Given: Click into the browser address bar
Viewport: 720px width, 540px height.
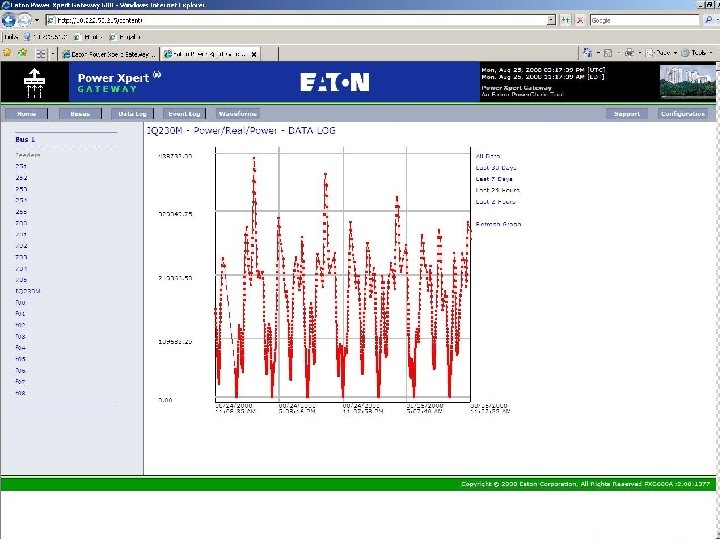Looking at the screenshot, I should pyautogui.click(x=297, y=20).
